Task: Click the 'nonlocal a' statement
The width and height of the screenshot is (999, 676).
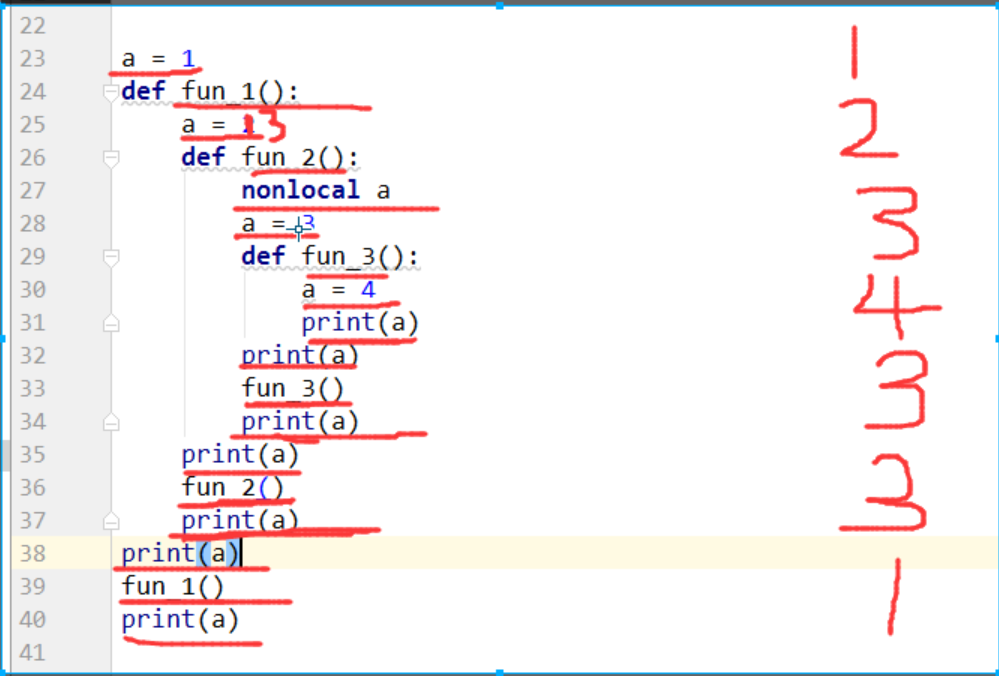Action: tap(315, 190)
